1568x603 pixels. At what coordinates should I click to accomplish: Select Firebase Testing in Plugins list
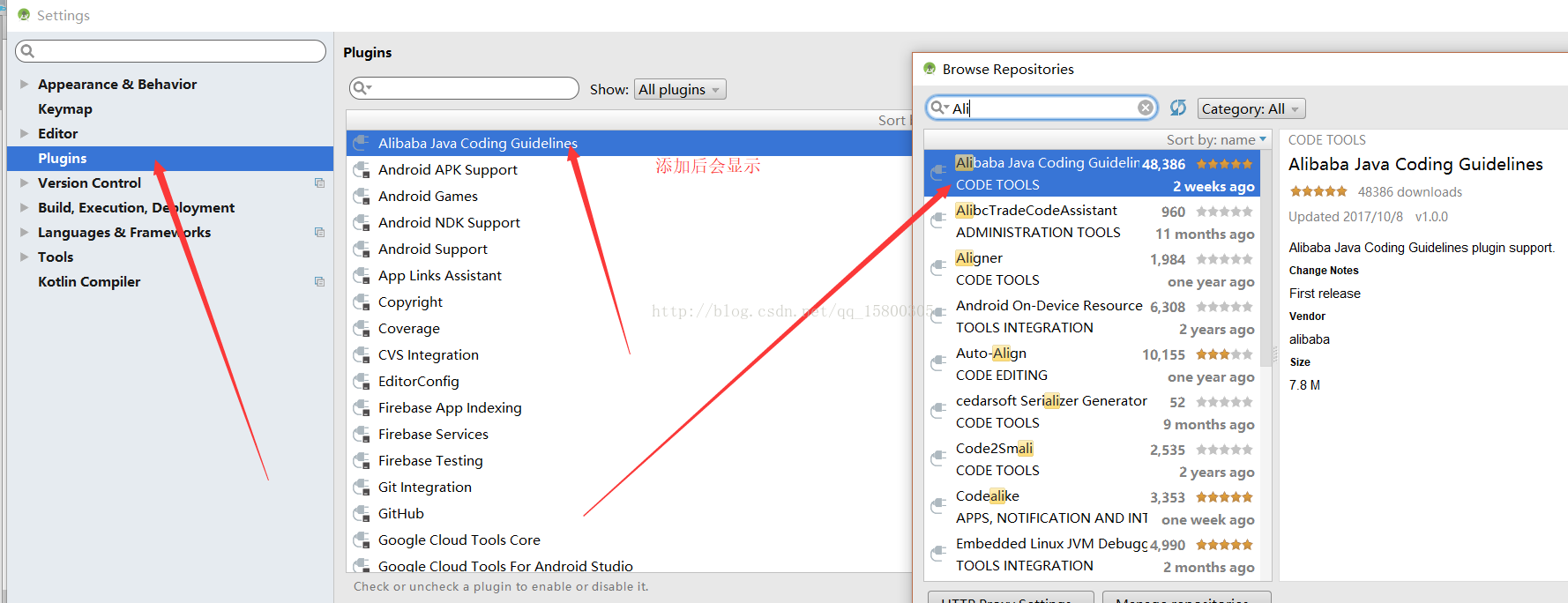(x=629, y=460)
